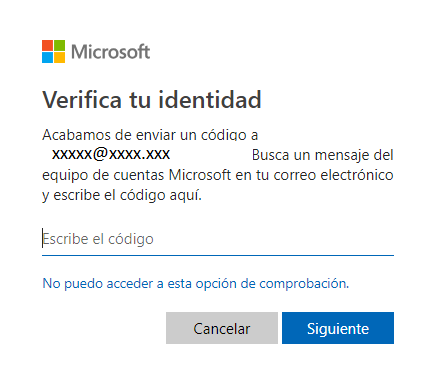Click the 'Verifica tu identidad' heading
Viewport: 434px width, 387px height.
click(152, 100)
